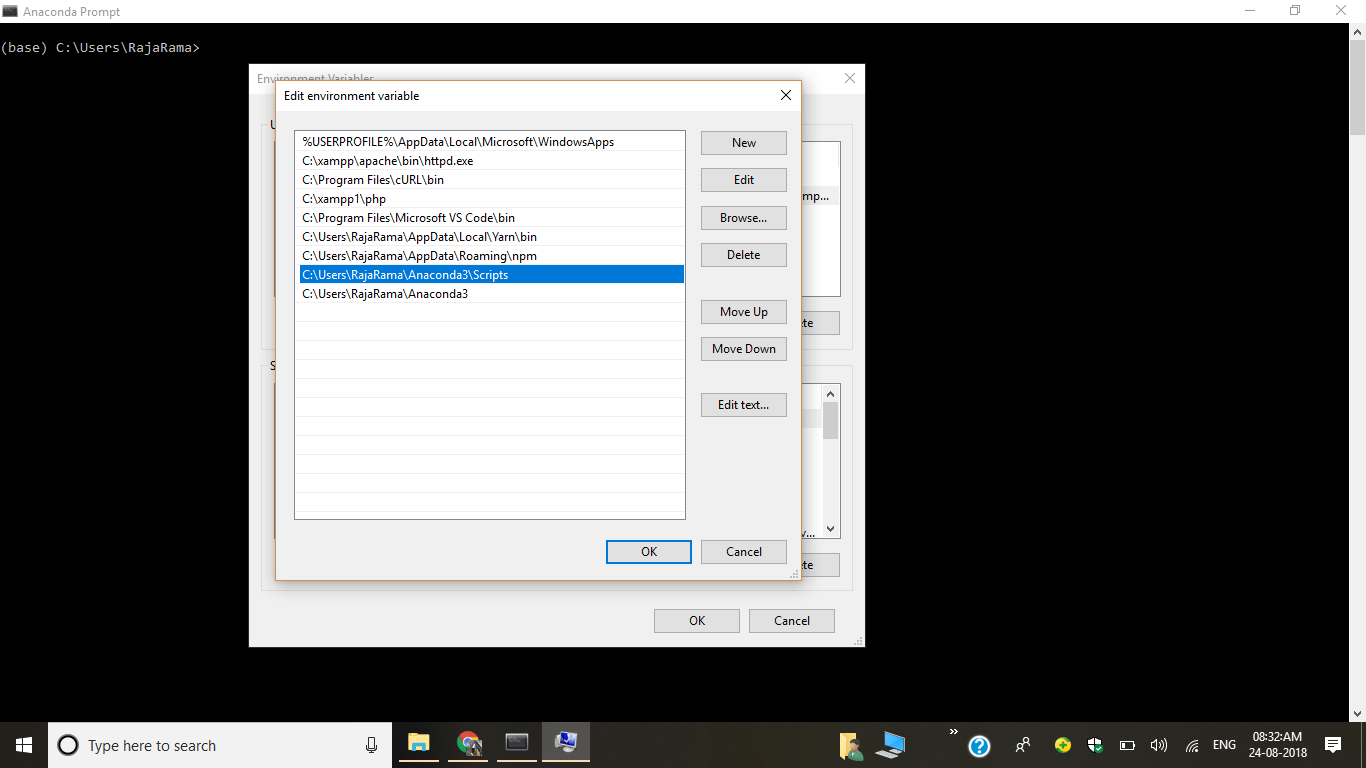
Task: Open the user folder icon on taskbar
Action: click(x=851, y=745)
